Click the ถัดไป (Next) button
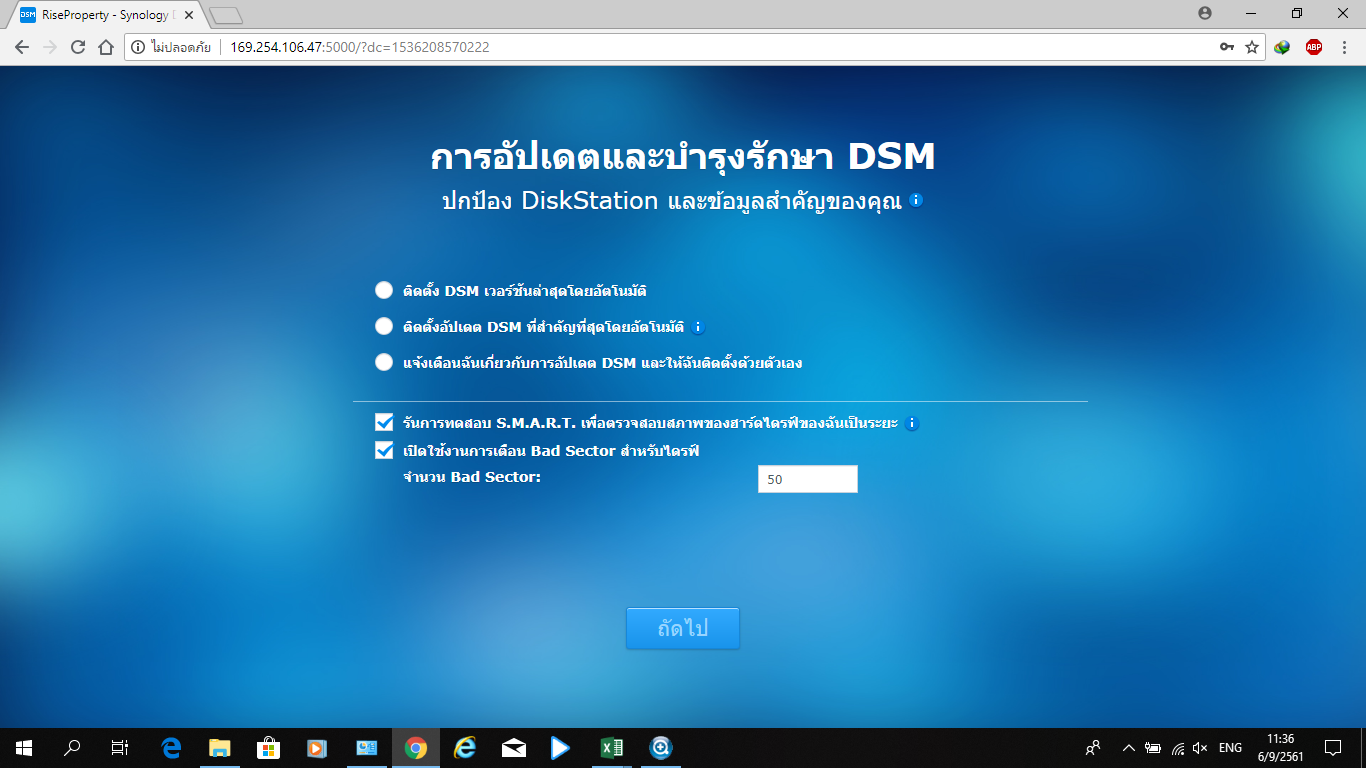This screenshot has width=1366, height=768. 682,628
